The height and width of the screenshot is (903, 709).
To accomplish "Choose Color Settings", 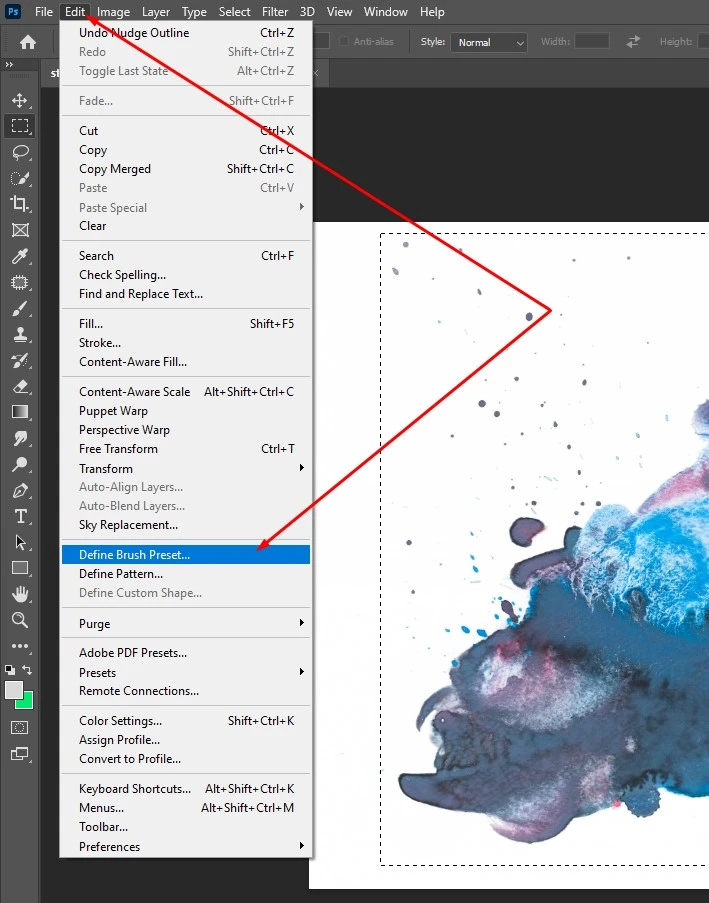I will [186, 720].
